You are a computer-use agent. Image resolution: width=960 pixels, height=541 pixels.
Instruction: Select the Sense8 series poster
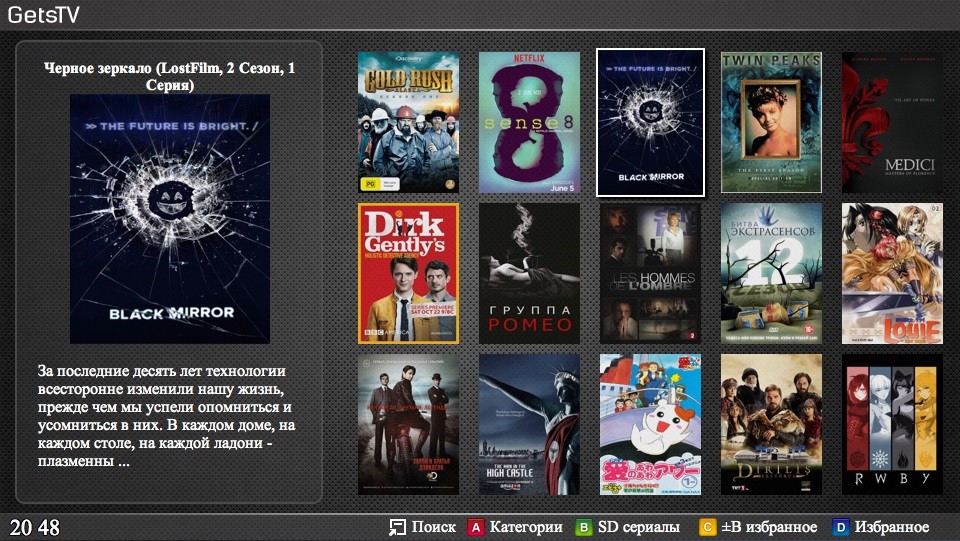pos(529,122)
